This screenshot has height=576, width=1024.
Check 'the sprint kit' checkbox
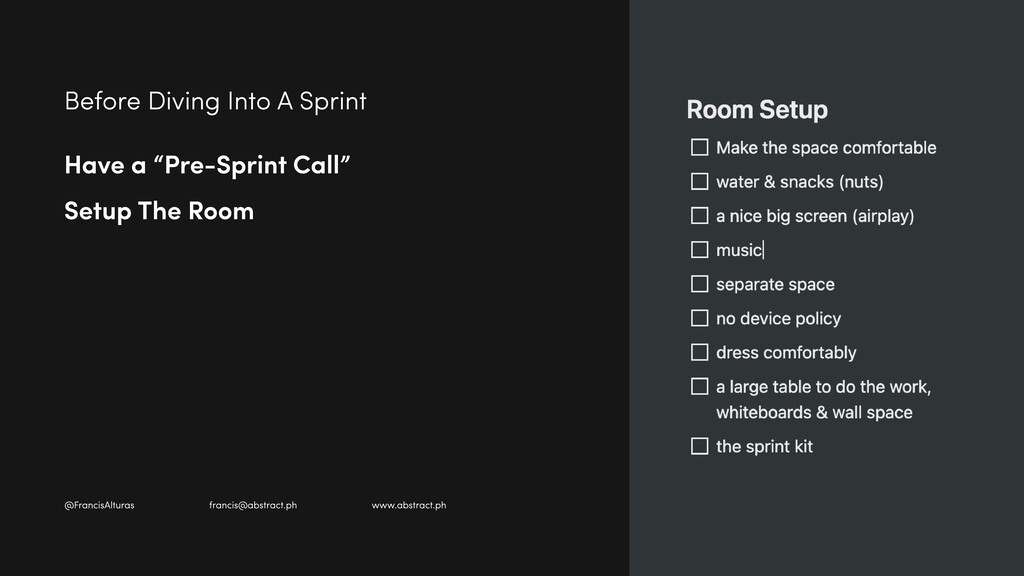coord(699,447)
